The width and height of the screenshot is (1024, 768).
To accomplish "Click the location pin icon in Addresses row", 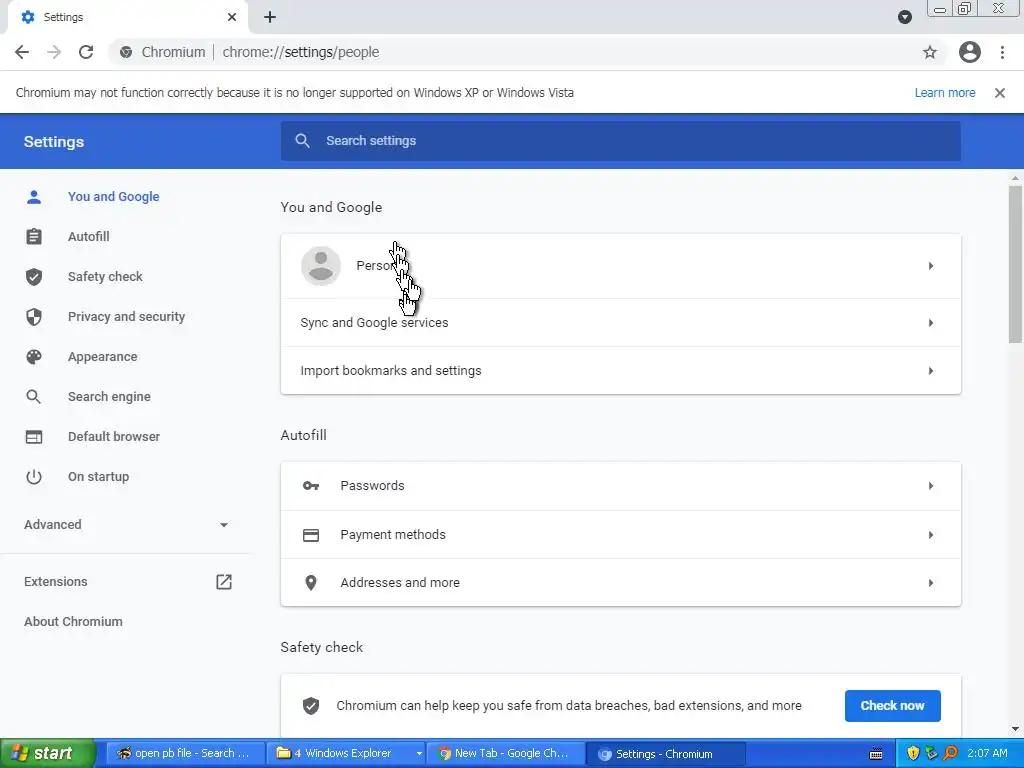I will coord(311,583).
